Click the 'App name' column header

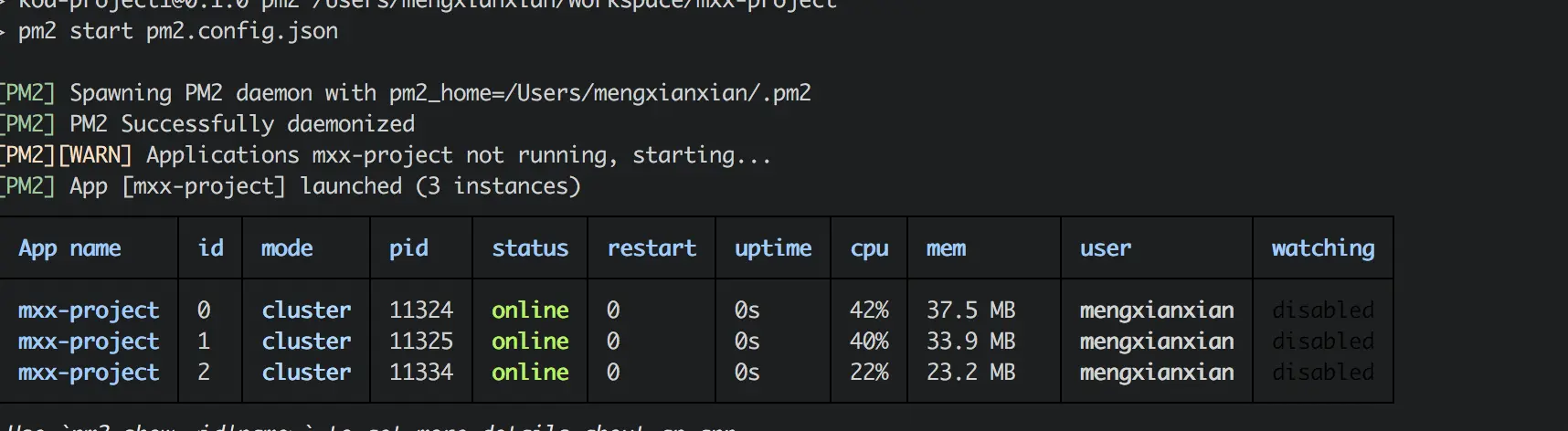pyautogui.click(x=69, y=248)
